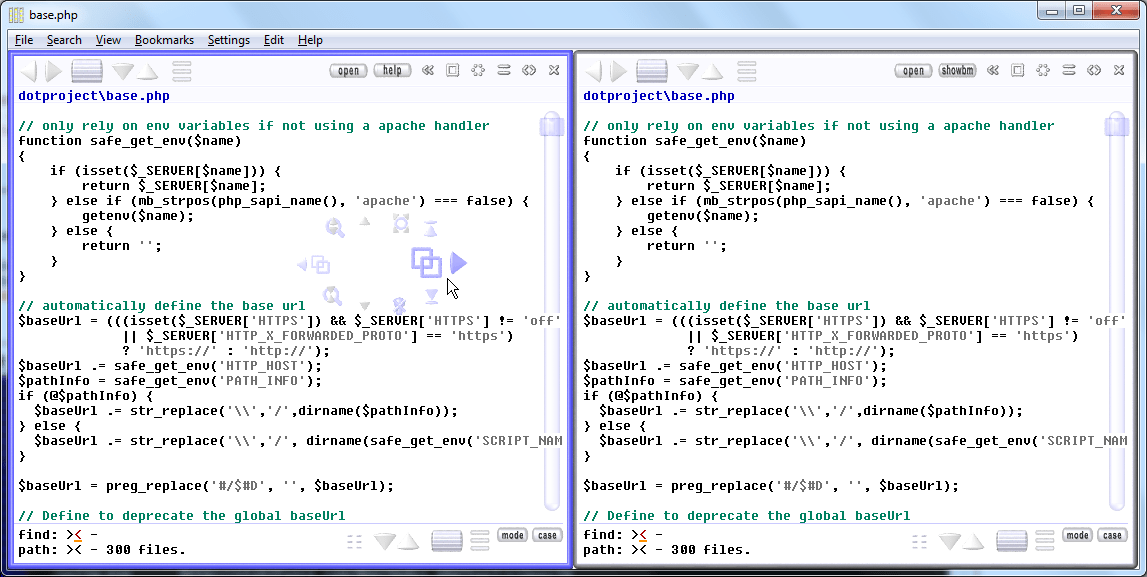1147x577 pixels.
Task: Close the left pane with X icon
Action: 554,70
